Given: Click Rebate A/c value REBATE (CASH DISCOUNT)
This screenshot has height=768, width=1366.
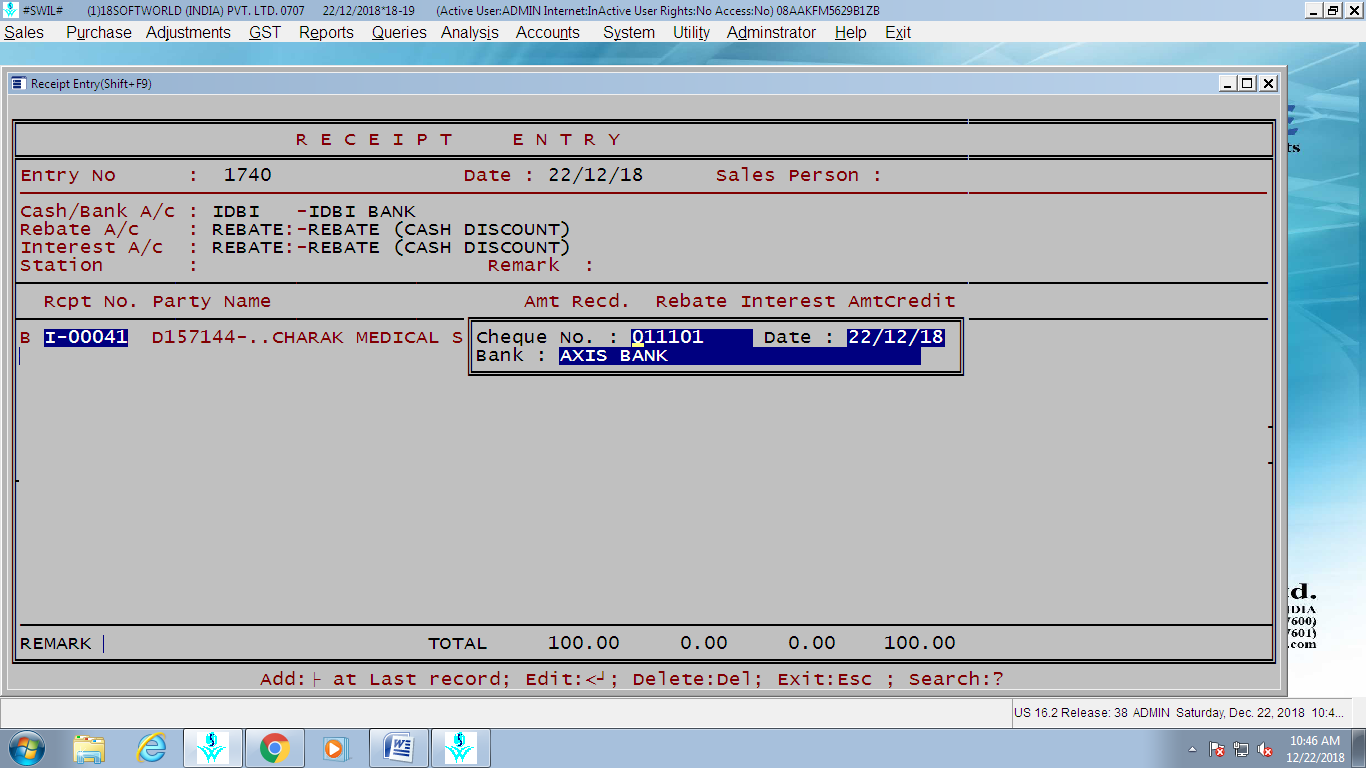Looking at the screenshot, I should [391, 230].
